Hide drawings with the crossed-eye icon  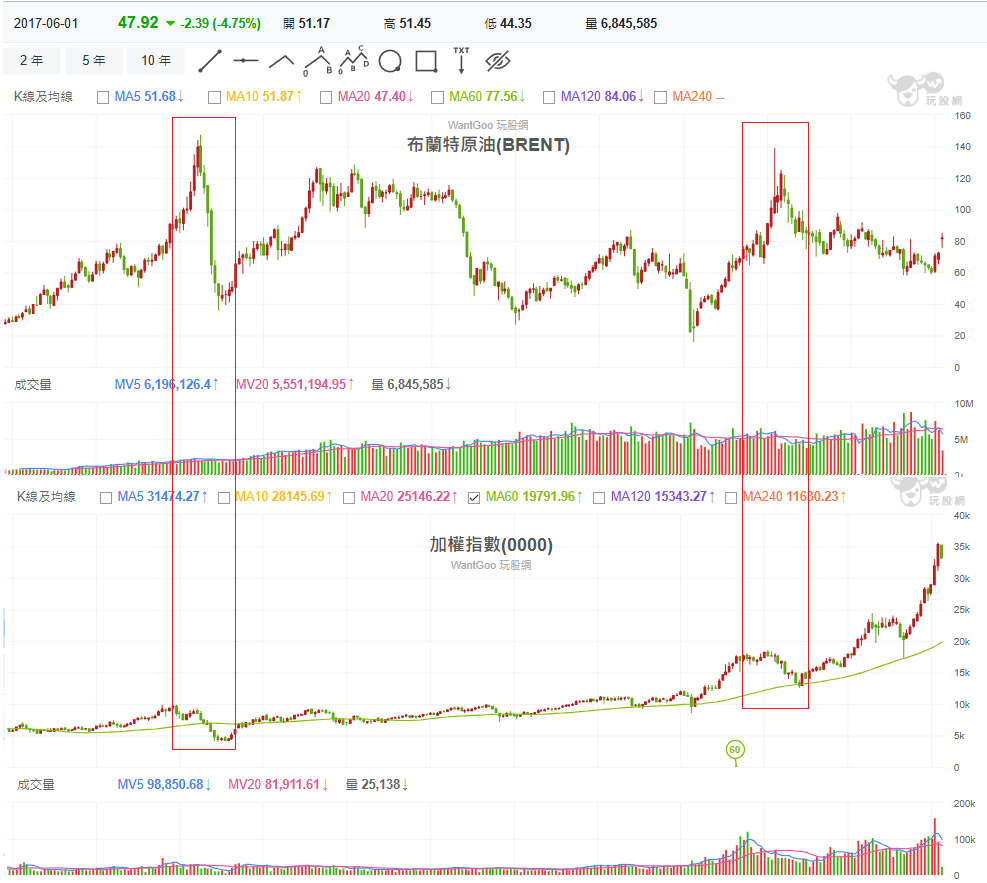click(x=498, y=61)
